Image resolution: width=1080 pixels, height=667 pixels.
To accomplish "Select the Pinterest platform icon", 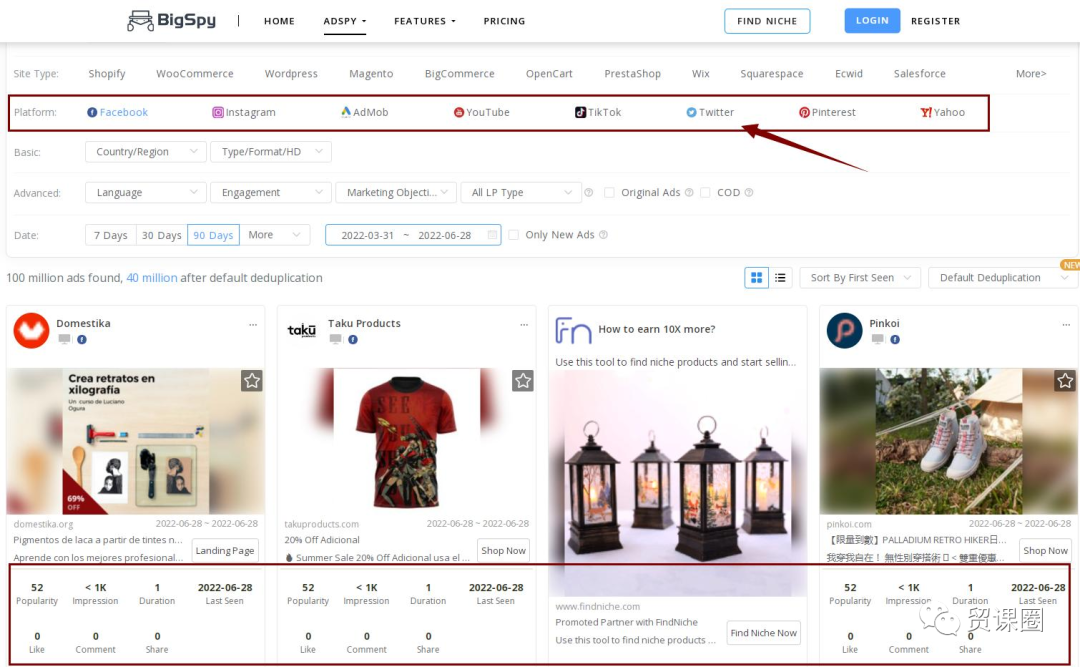I will click(804, 112).
